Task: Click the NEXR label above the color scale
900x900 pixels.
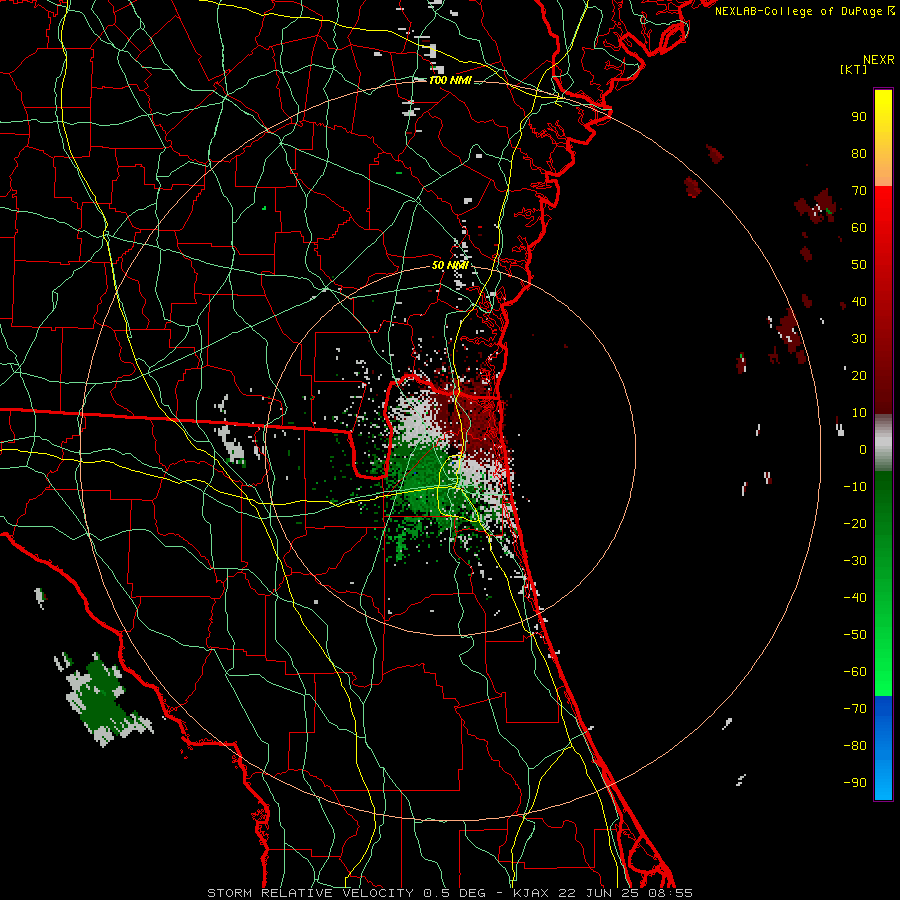Action: tap(879, 60)
